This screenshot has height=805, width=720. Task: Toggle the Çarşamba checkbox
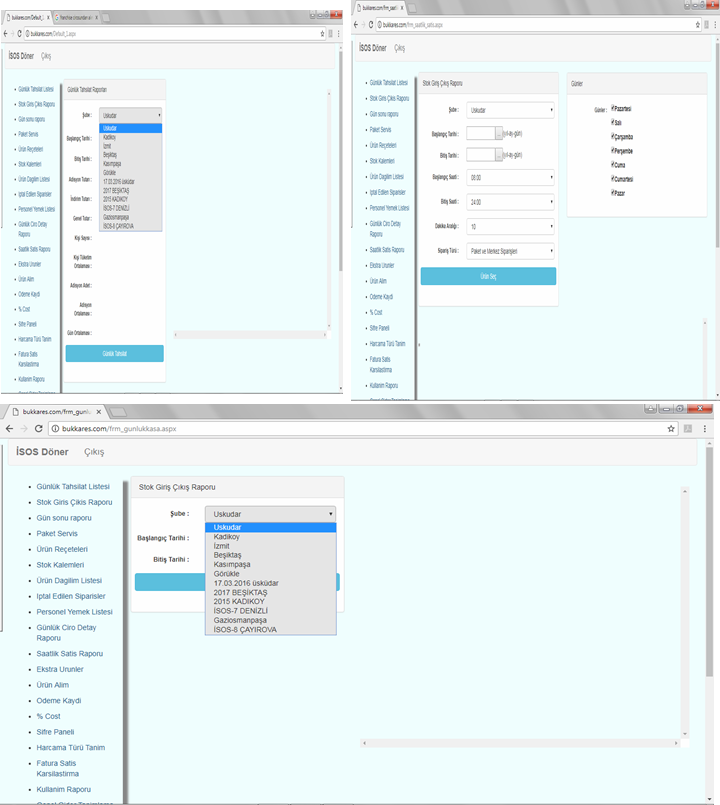click(613, 137)
